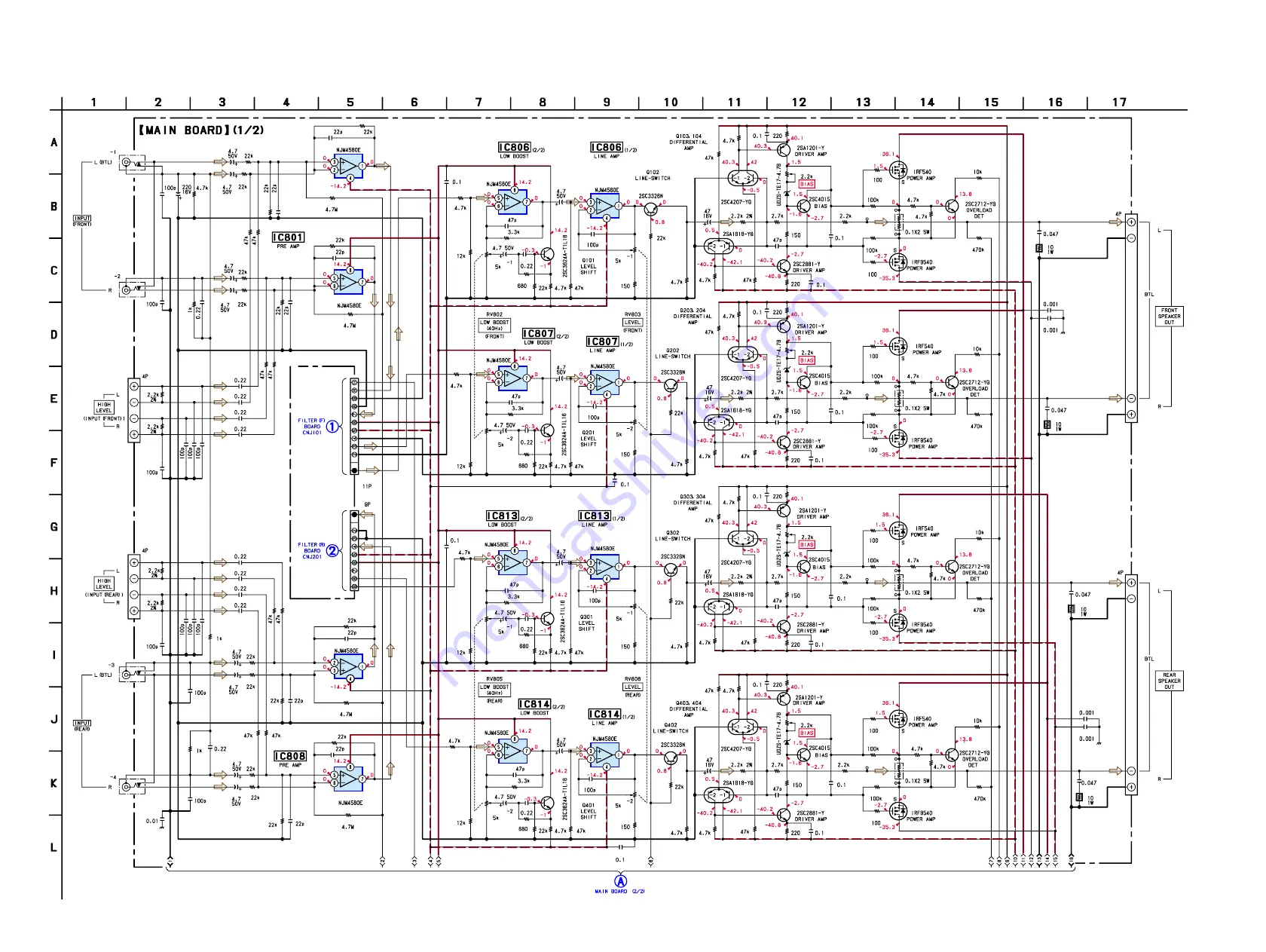Viewport: 1266px width, 952px height.
Task: Click the 11P CNJ101 connector strip
Action: [x=354, y=426]
